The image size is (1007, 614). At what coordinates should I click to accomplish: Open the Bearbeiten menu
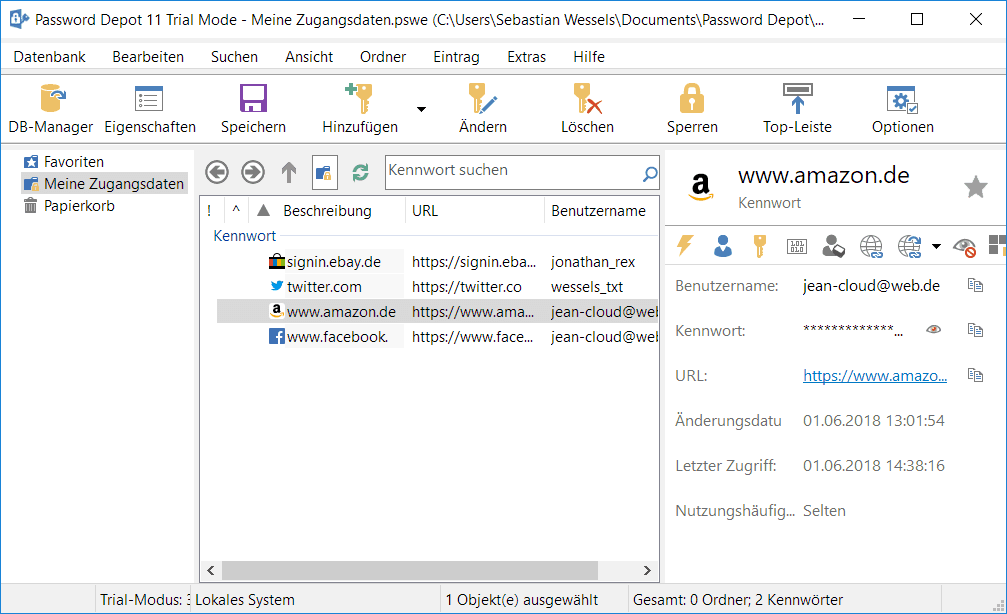[148, 57]
